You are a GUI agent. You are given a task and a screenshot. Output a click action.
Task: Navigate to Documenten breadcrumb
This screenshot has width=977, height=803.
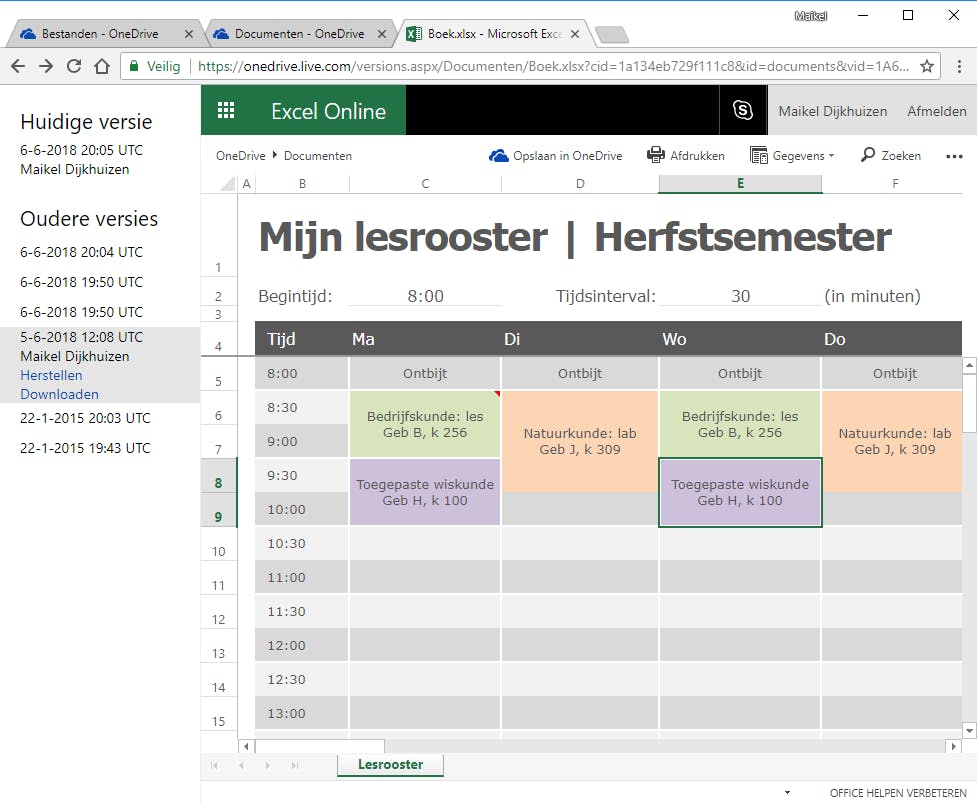[318, 156]
